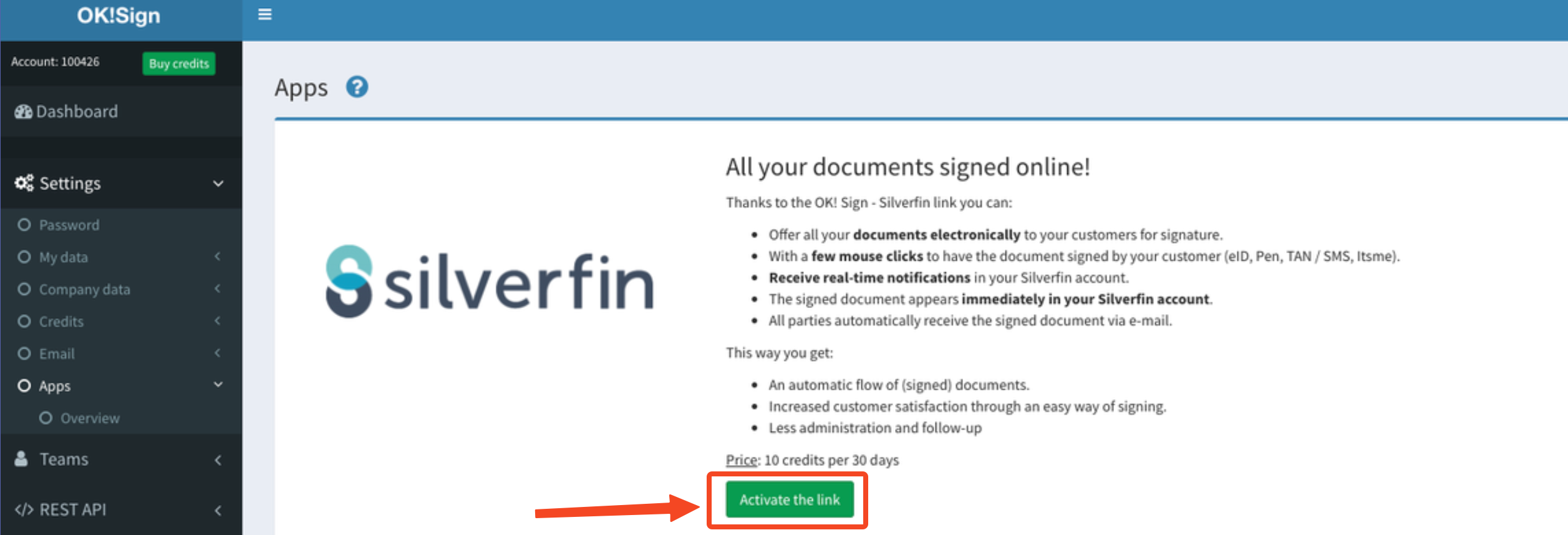Screen dimensions: 1568x535
Task: Click the REST API code brackets icon
Action: tap(24, 509)
